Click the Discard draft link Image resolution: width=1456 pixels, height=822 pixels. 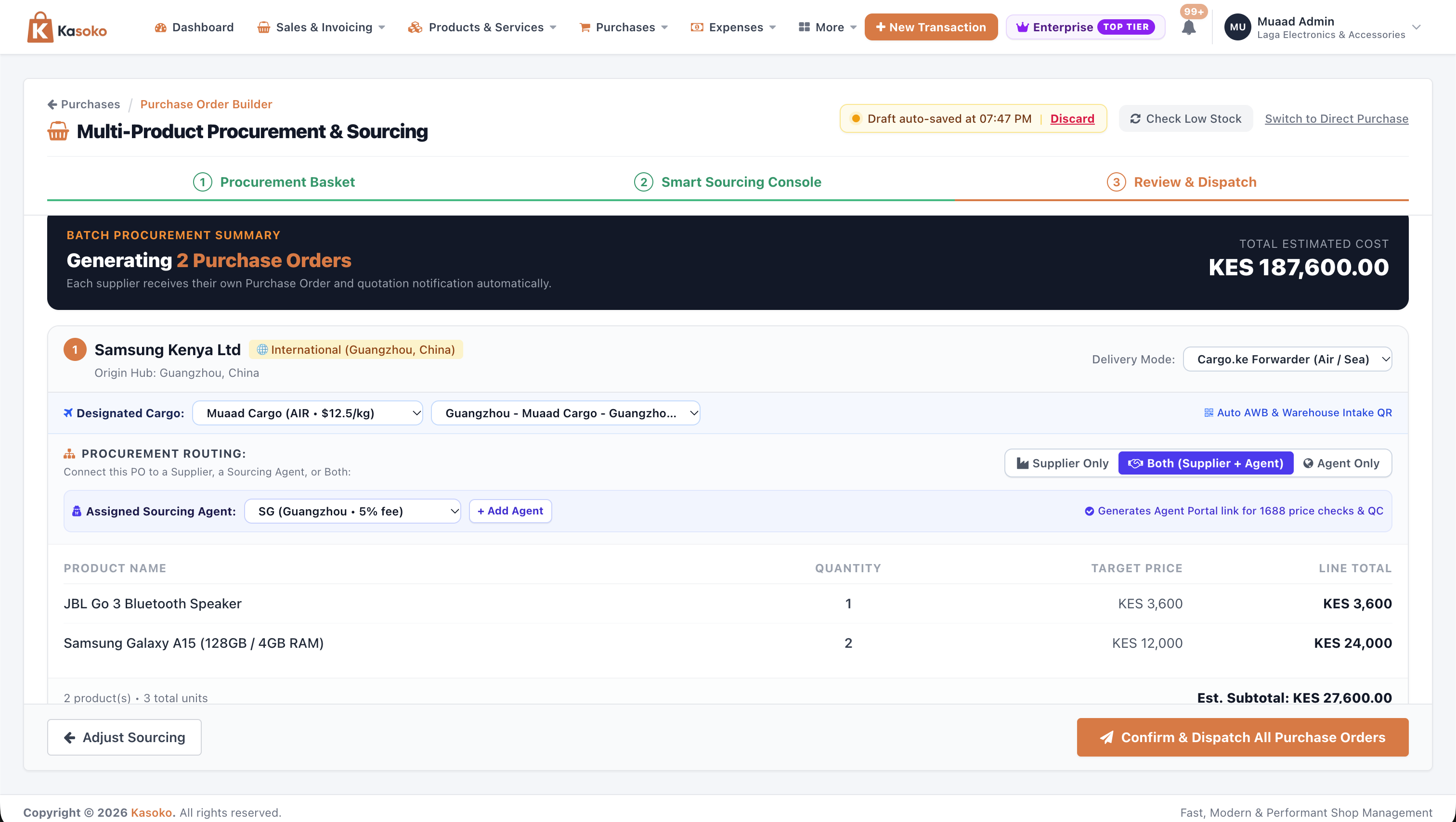point(1072,119)
